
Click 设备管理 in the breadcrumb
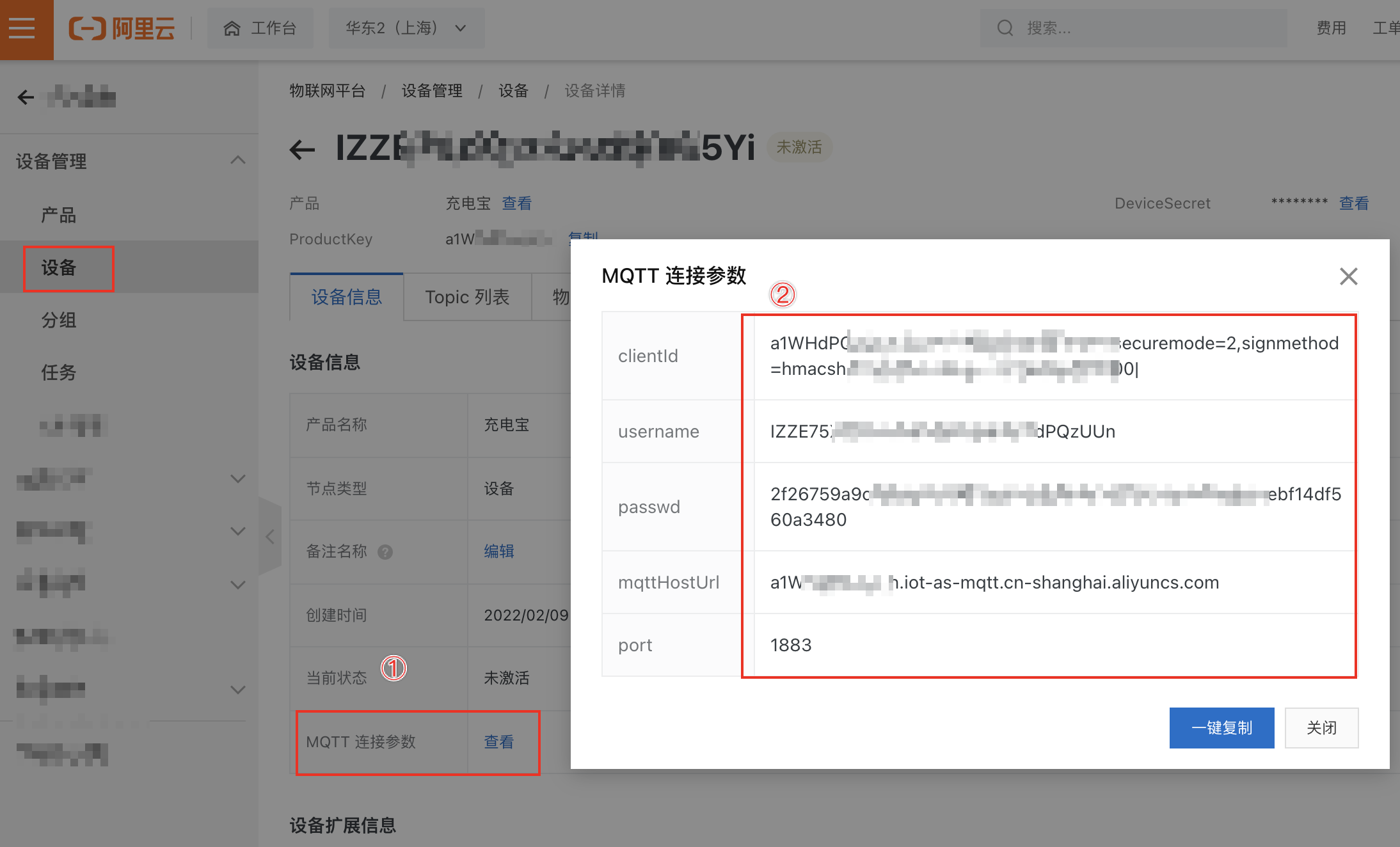tap(432, 91)
